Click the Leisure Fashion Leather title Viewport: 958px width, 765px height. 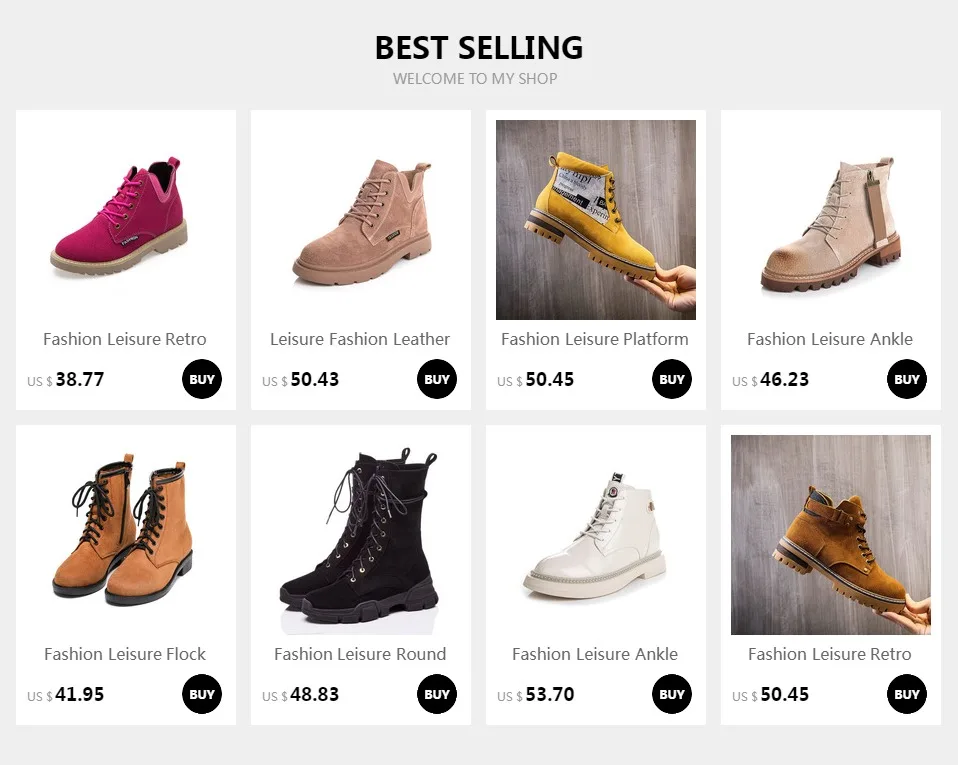coord(360,339)
